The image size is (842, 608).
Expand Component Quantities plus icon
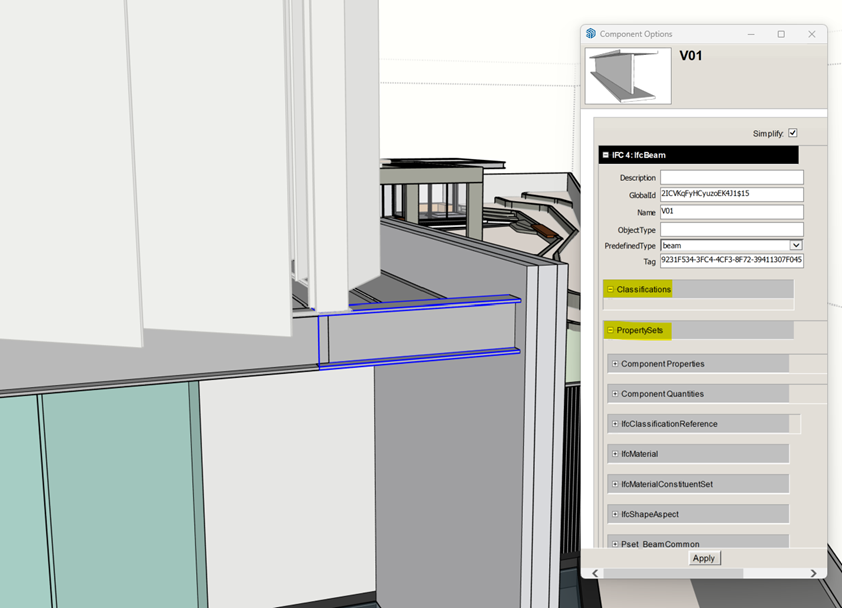[x=615, y=394]
